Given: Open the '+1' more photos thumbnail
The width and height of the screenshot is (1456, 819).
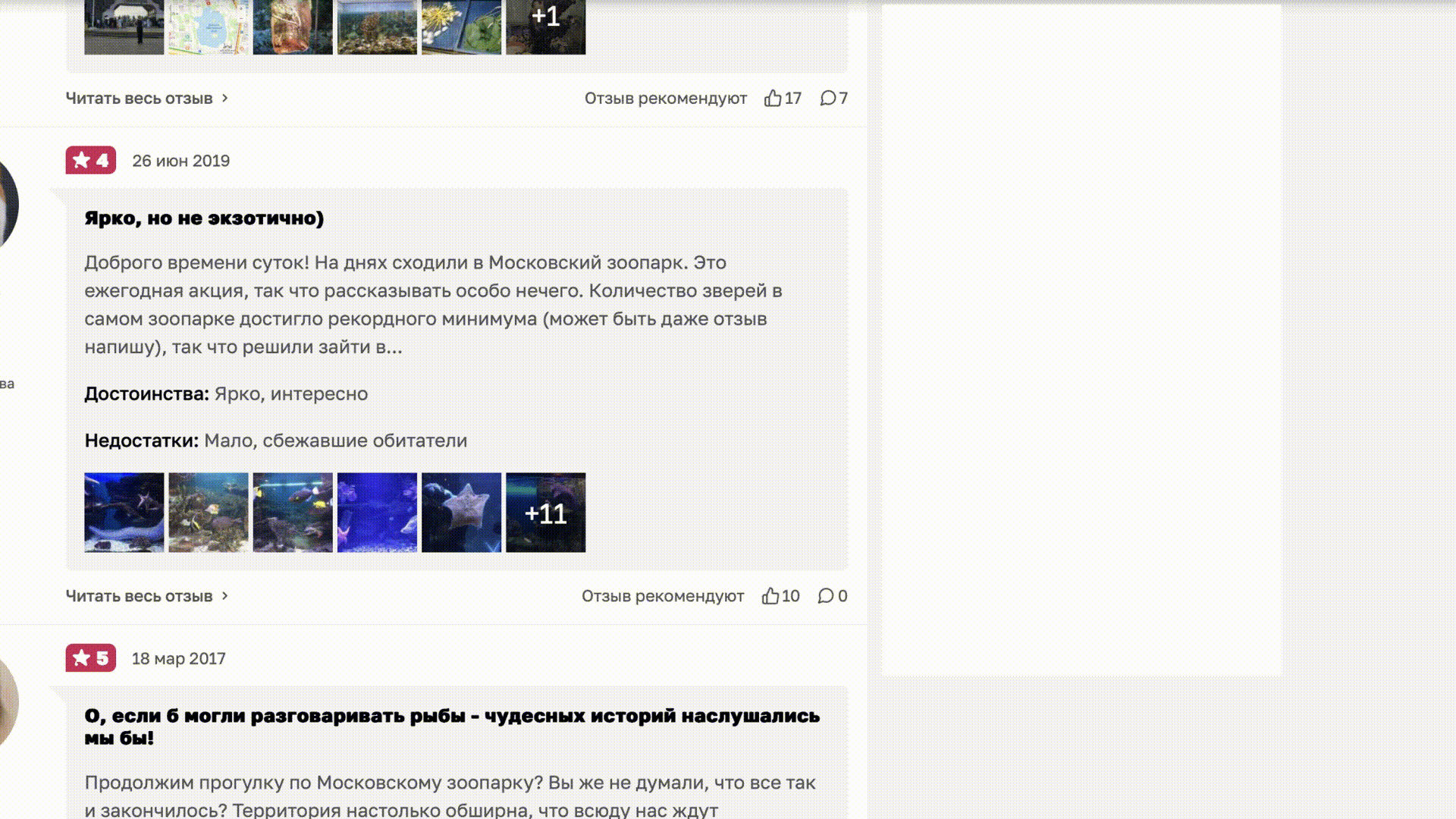Looking at the screenshot, I should click(545, 26).
